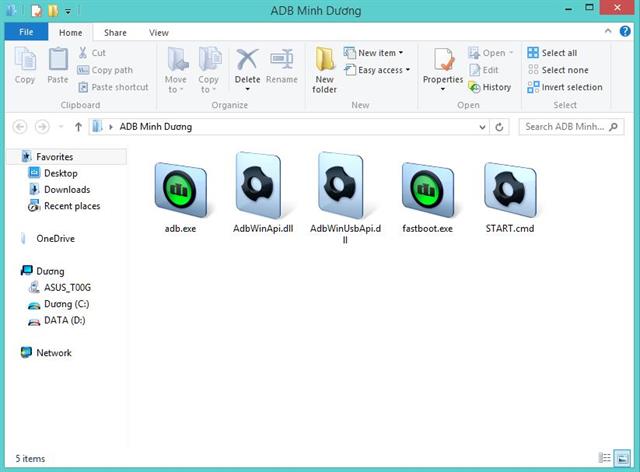Click the Cut scissors command
This screenshot has height=472, width=640.
point(91,53)
